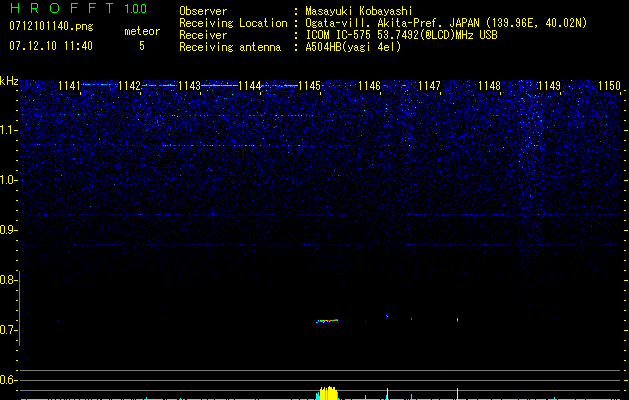629x400 pixels.
Task: Click the 1144 time marker
Action: [250, 86]
